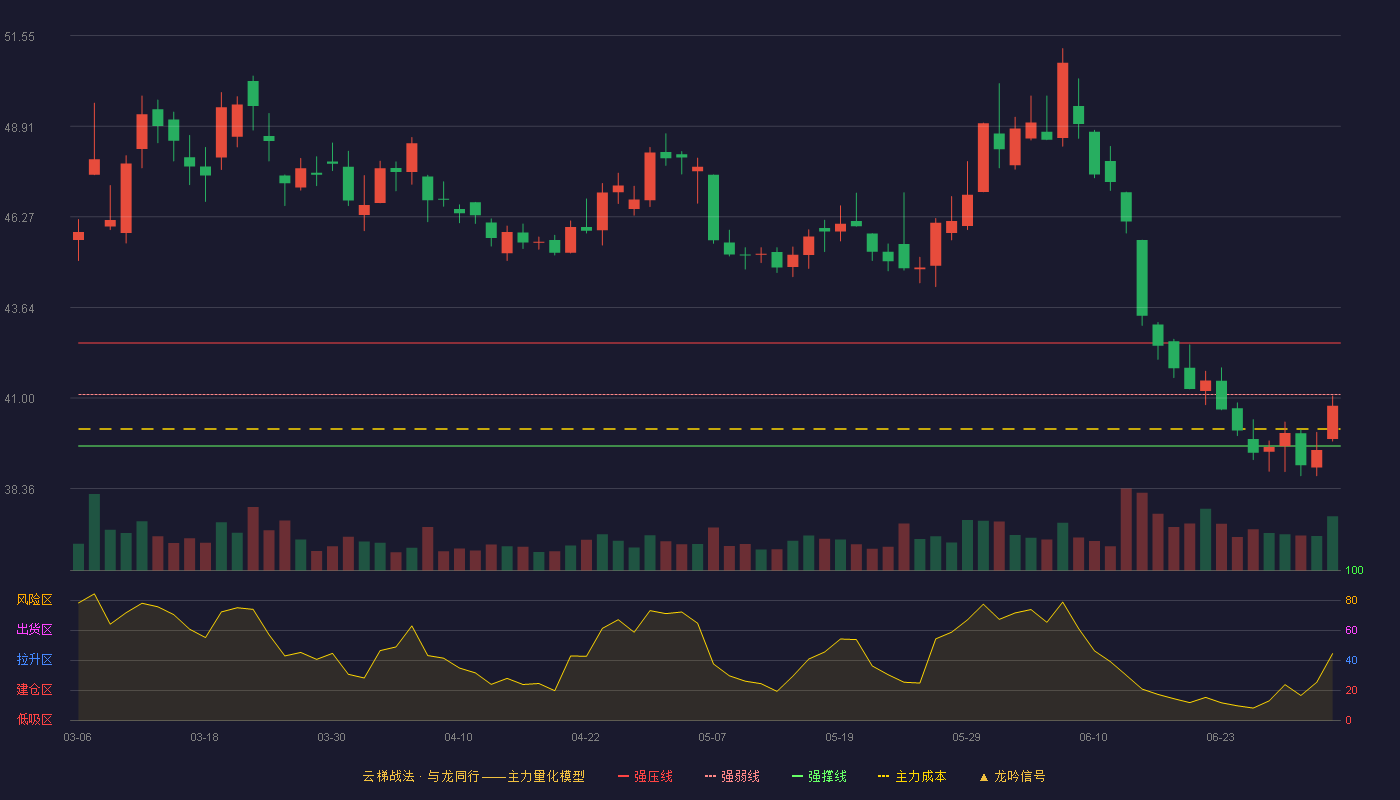Click the red 20 indicator axis value

[x=1351, y=691]
